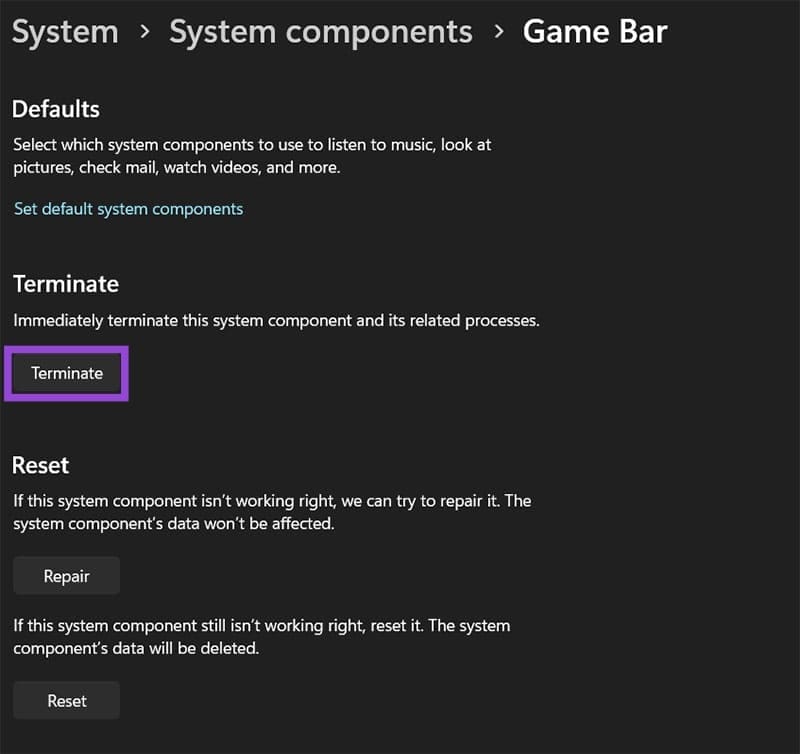Click the Terminate section title
The width and height of the screenshot is (800, 754).
click(65, 284)
